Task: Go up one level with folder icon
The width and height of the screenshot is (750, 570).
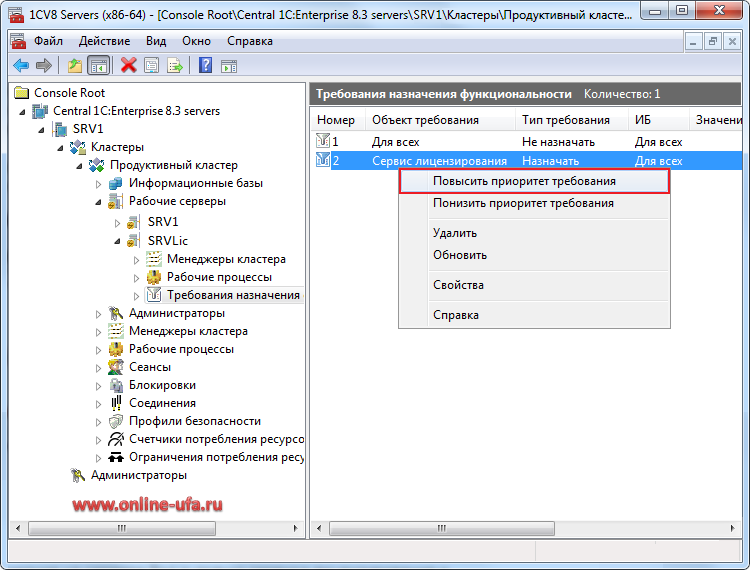Action: pyautogui.click(x=75, y=65)
